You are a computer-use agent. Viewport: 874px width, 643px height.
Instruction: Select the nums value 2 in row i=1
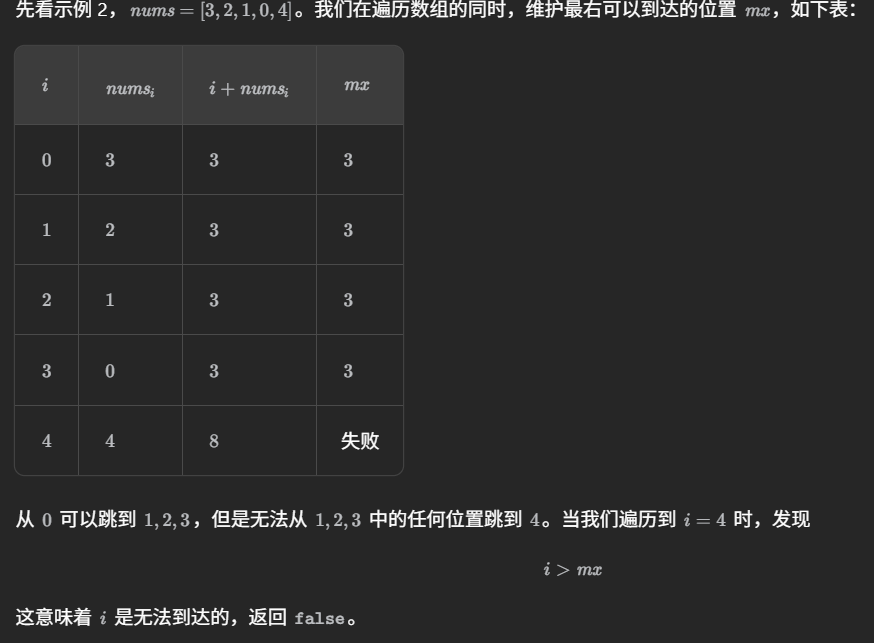click(110, 230)
